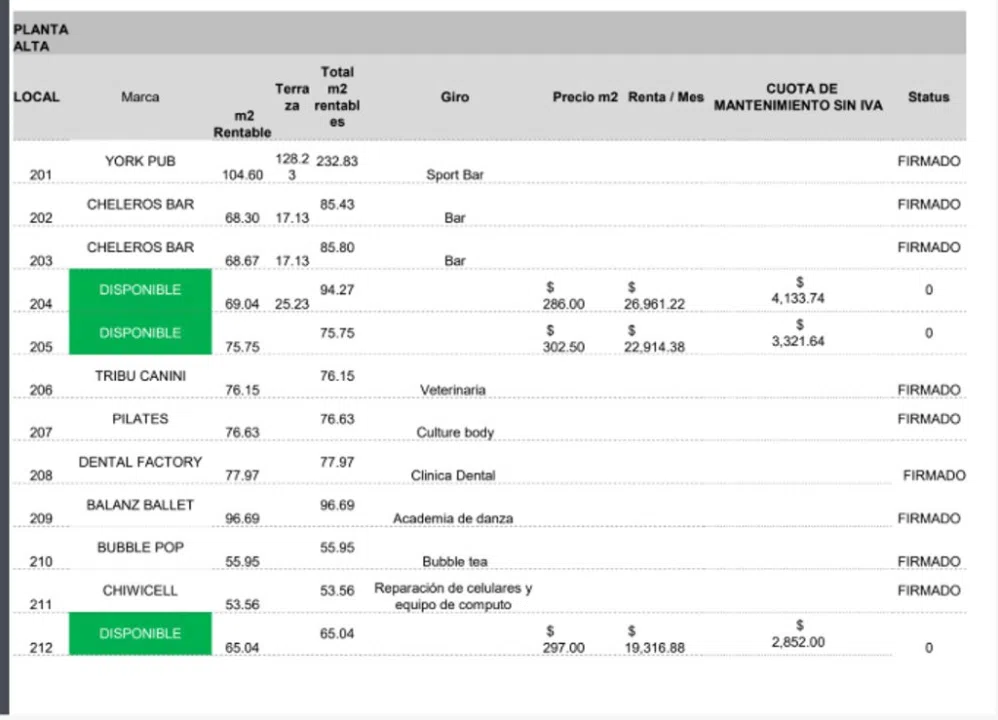
Task: Click the green DISPONIBLE cell for local 205
Action: [x=140, y=333]
